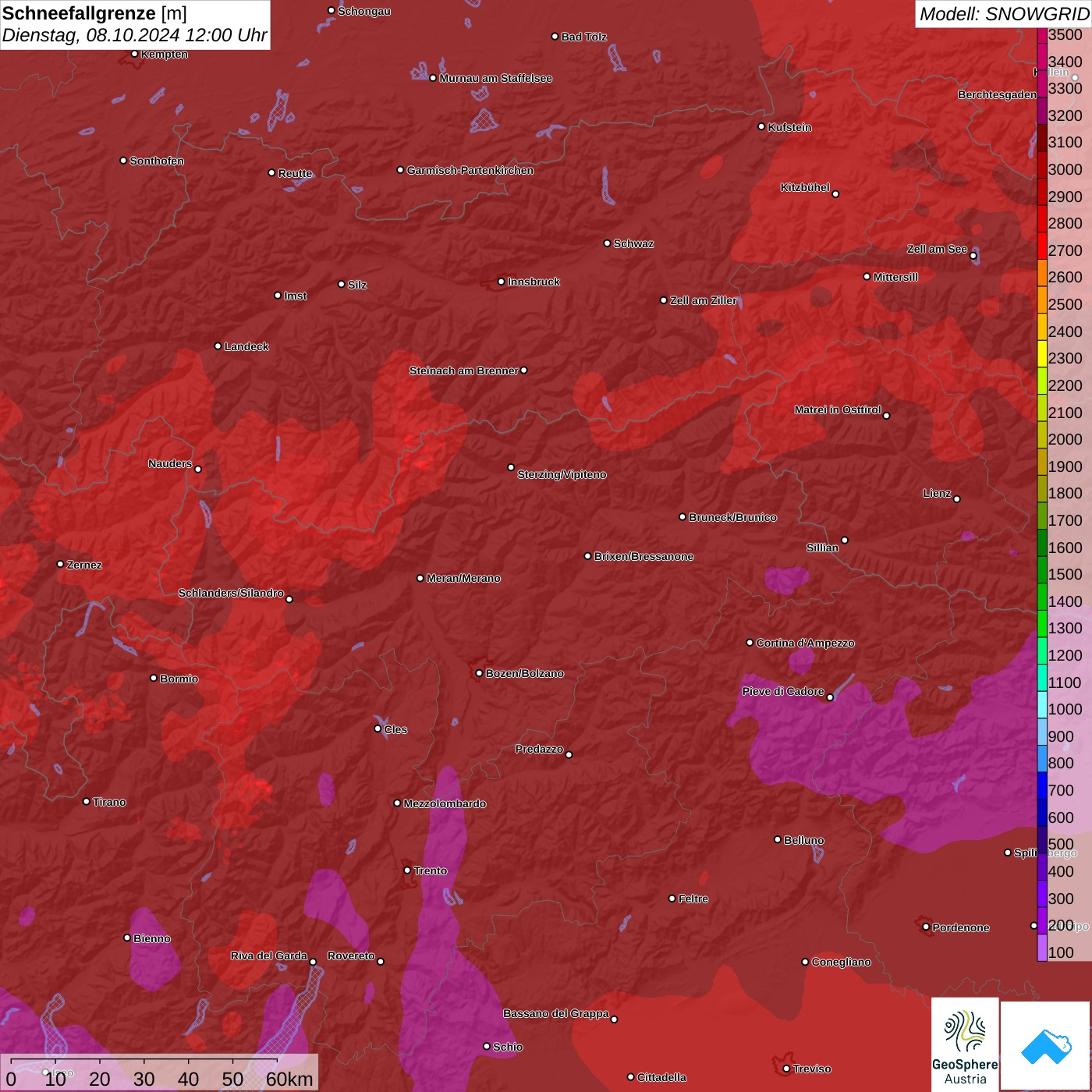Click the 'Bassano del Grappa' label
The image size is (1092, 1092).
pos(556,1013)
